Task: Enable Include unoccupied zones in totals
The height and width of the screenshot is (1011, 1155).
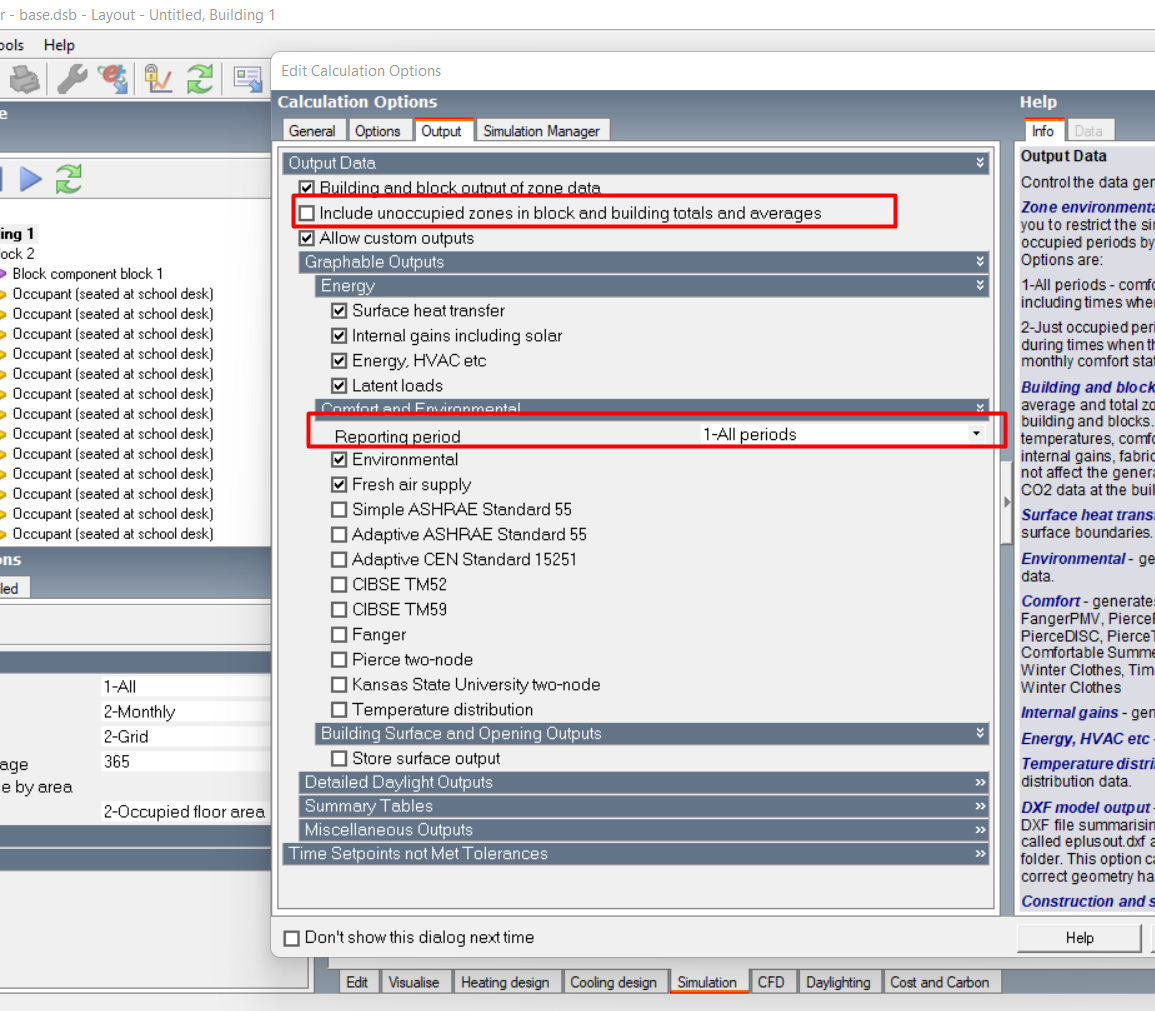Action: (x=306, y=213)
